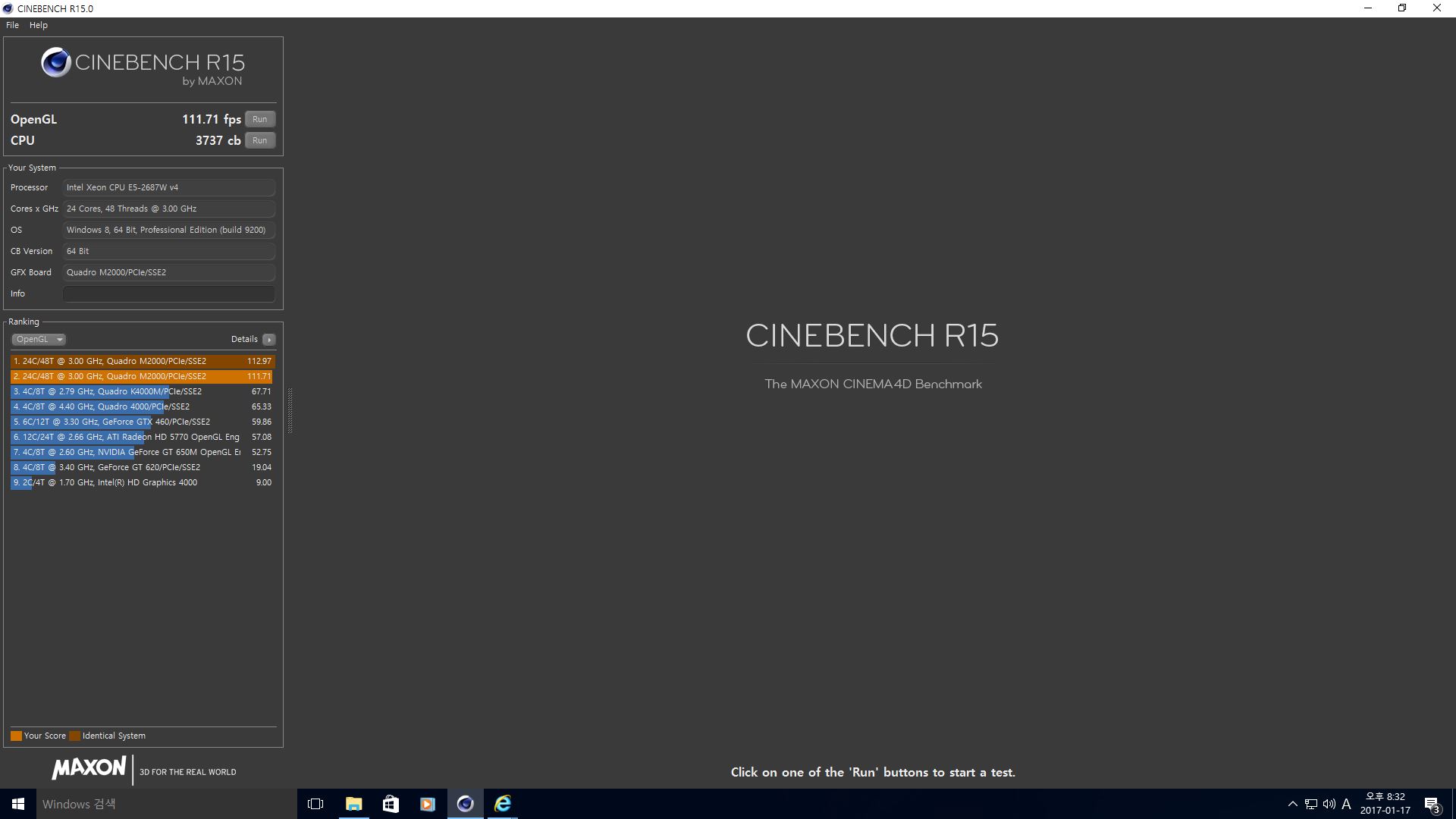Screen dimensions: 1456x819
Task: Click the Cinebench R15 sphere logo icon
Action: 56,62
